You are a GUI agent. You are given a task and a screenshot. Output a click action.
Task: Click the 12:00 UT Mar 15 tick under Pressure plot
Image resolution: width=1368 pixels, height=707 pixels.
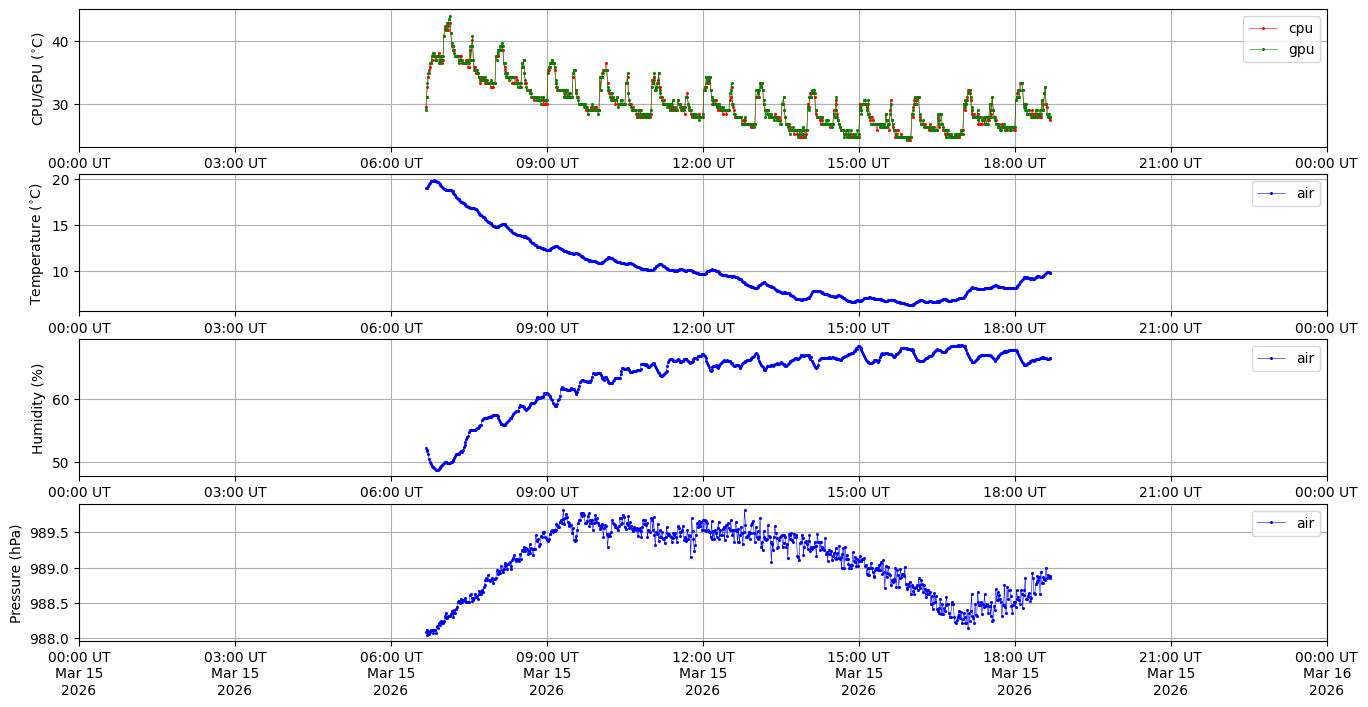702,673
